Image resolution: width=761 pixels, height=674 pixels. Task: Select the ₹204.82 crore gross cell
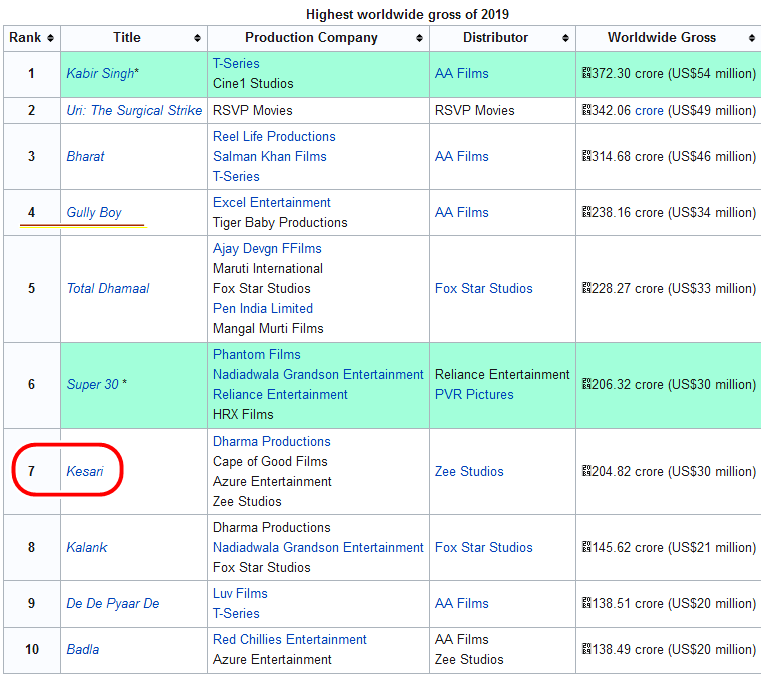click(x=668, y=471)
